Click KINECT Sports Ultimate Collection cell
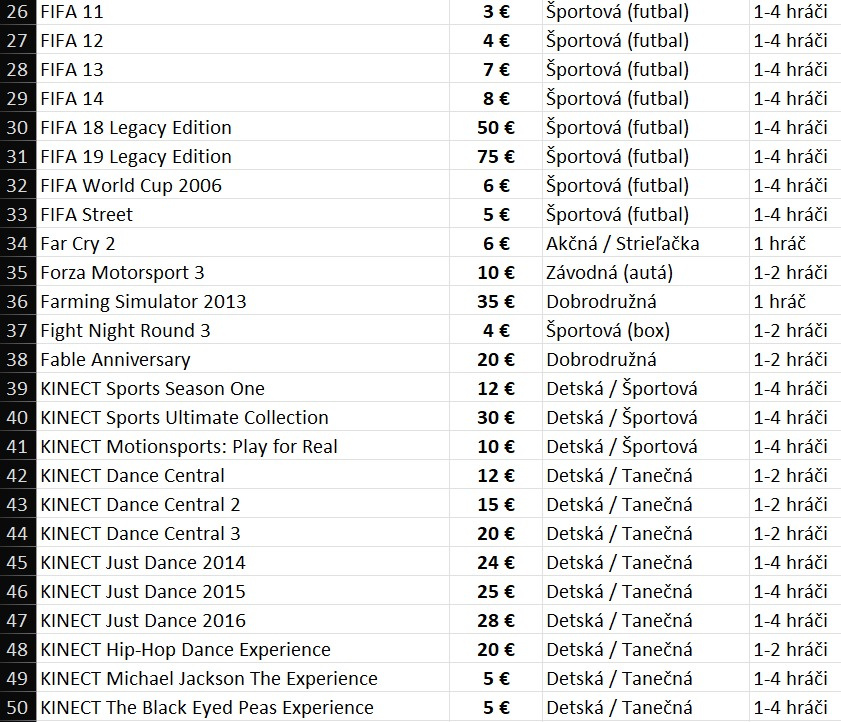The width and height of the screenshot is (841, 722). [x=184, y=418]
